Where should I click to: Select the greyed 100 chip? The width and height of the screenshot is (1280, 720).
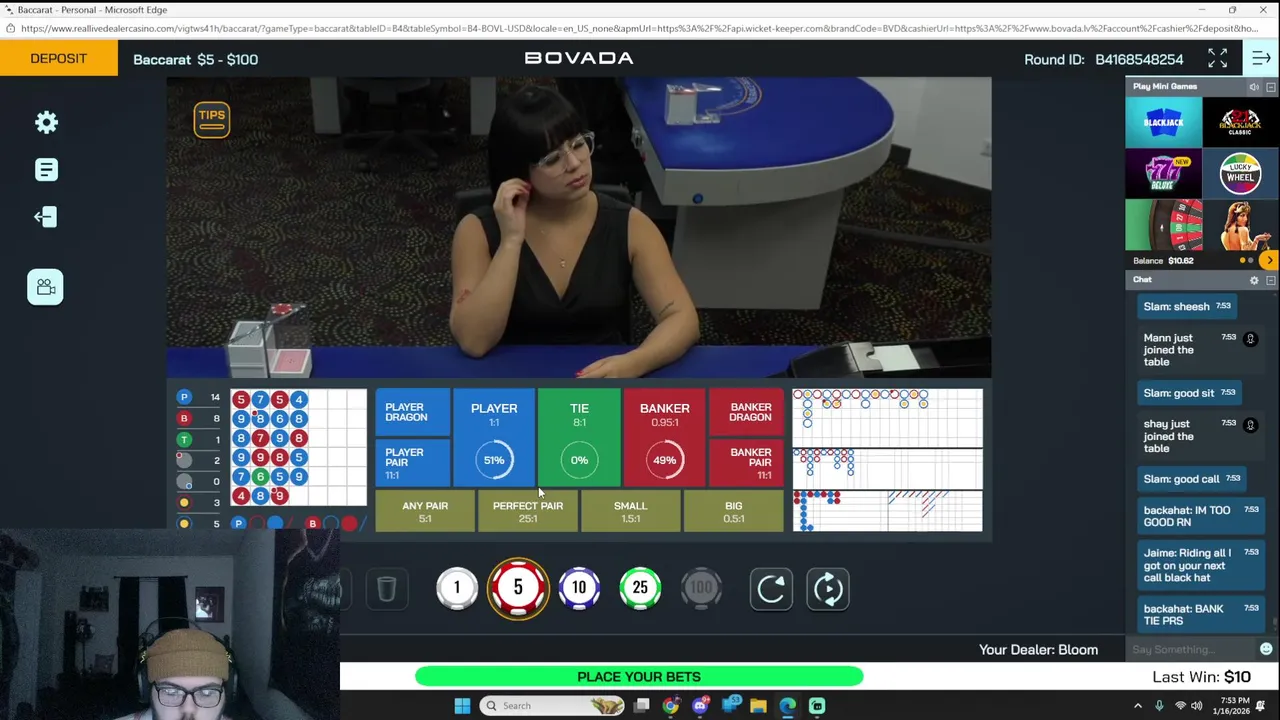click(701, 588)
